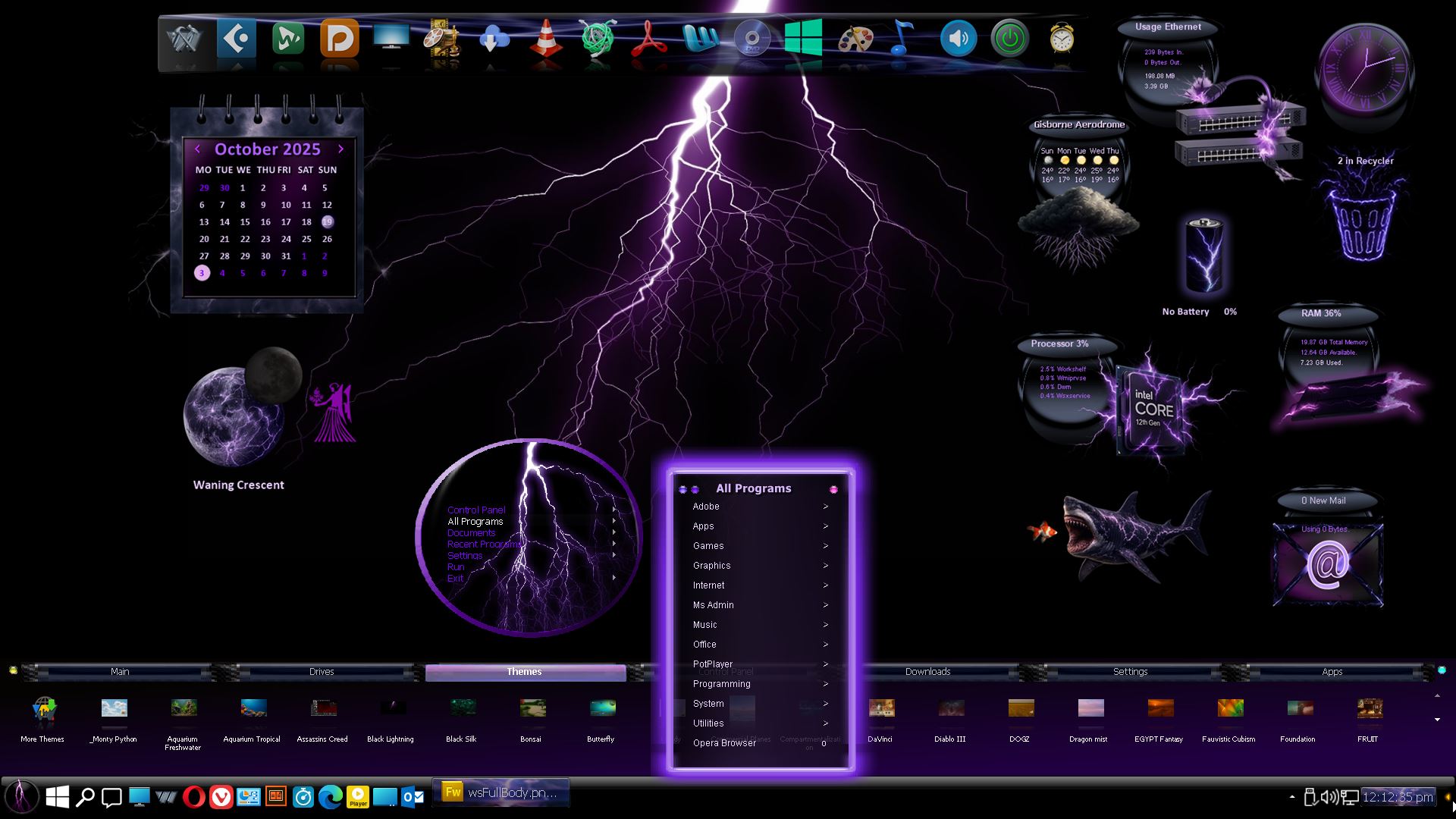
Task: Go to next month in calendar
Action: pyautogui.click(x=340, y=149)
